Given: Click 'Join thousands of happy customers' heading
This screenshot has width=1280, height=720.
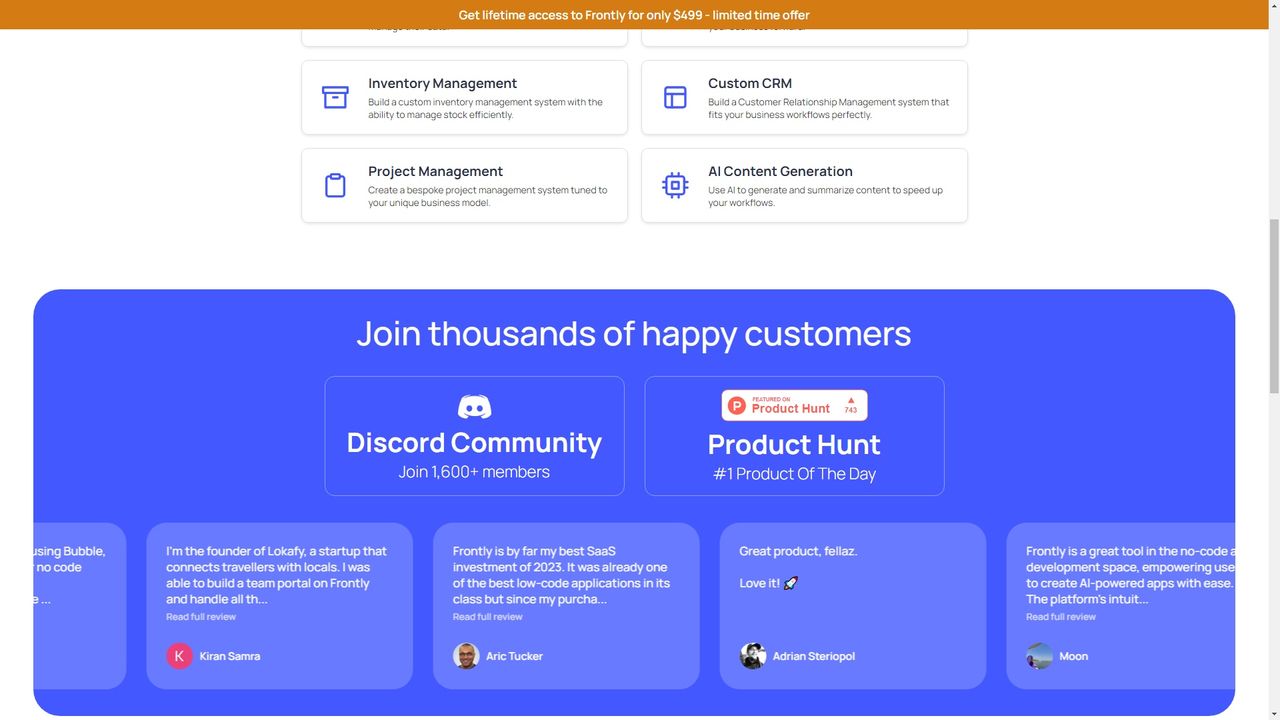Looking at the screenshot, I should 634,333.
